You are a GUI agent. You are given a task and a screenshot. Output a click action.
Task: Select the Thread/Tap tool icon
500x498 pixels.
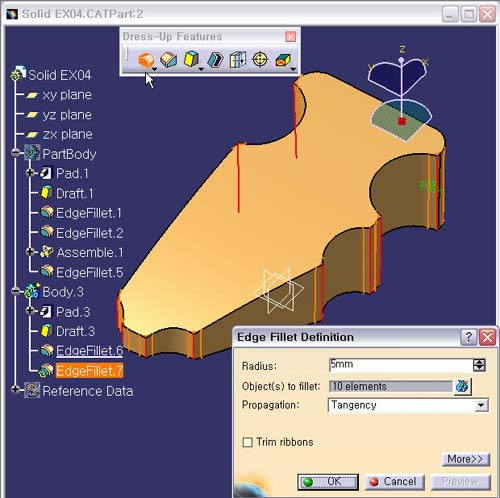tap(260, 60)
